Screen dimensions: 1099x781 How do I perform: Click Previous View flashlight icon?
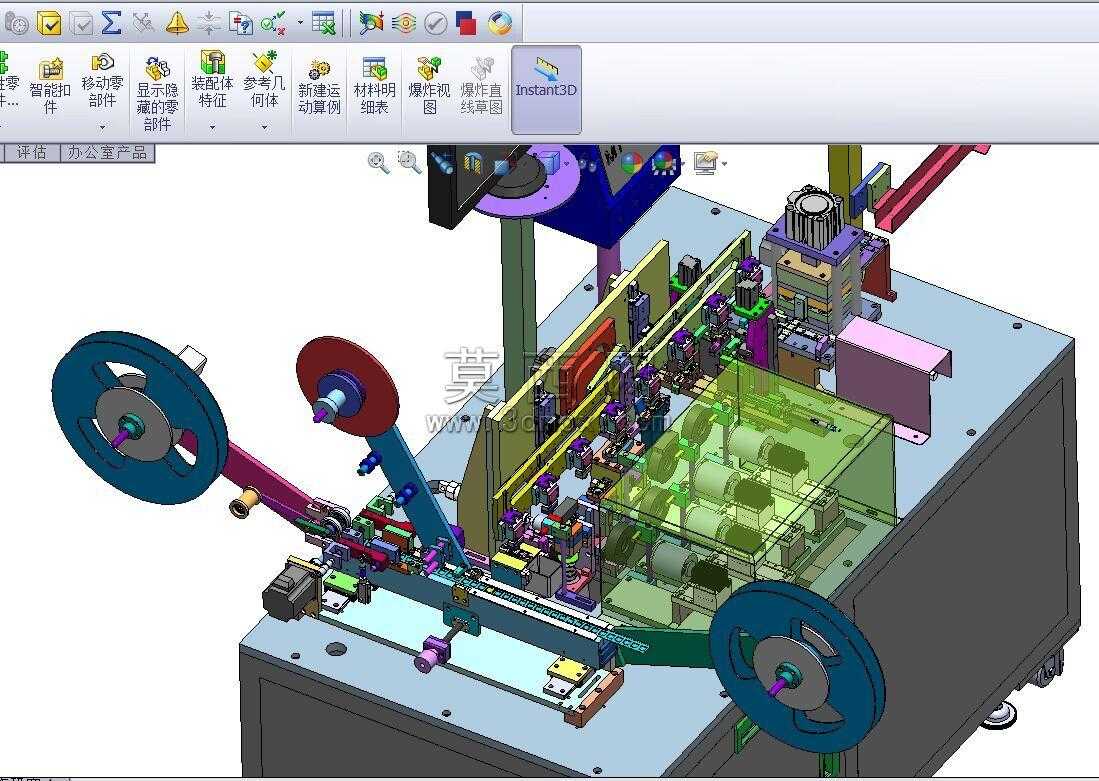(442, 163)
